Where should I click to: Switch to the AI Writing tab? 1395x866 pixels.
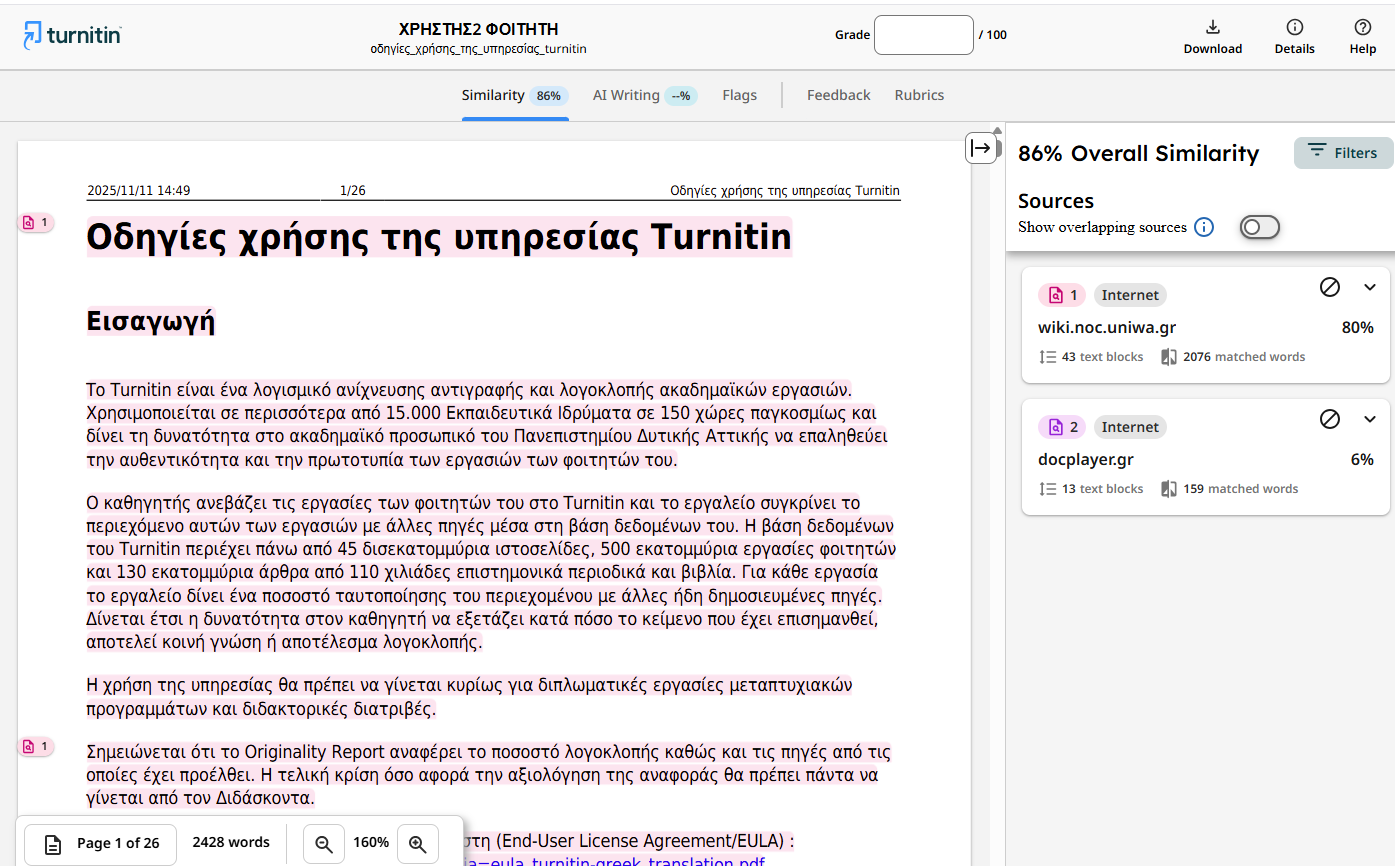coord(643,96)
